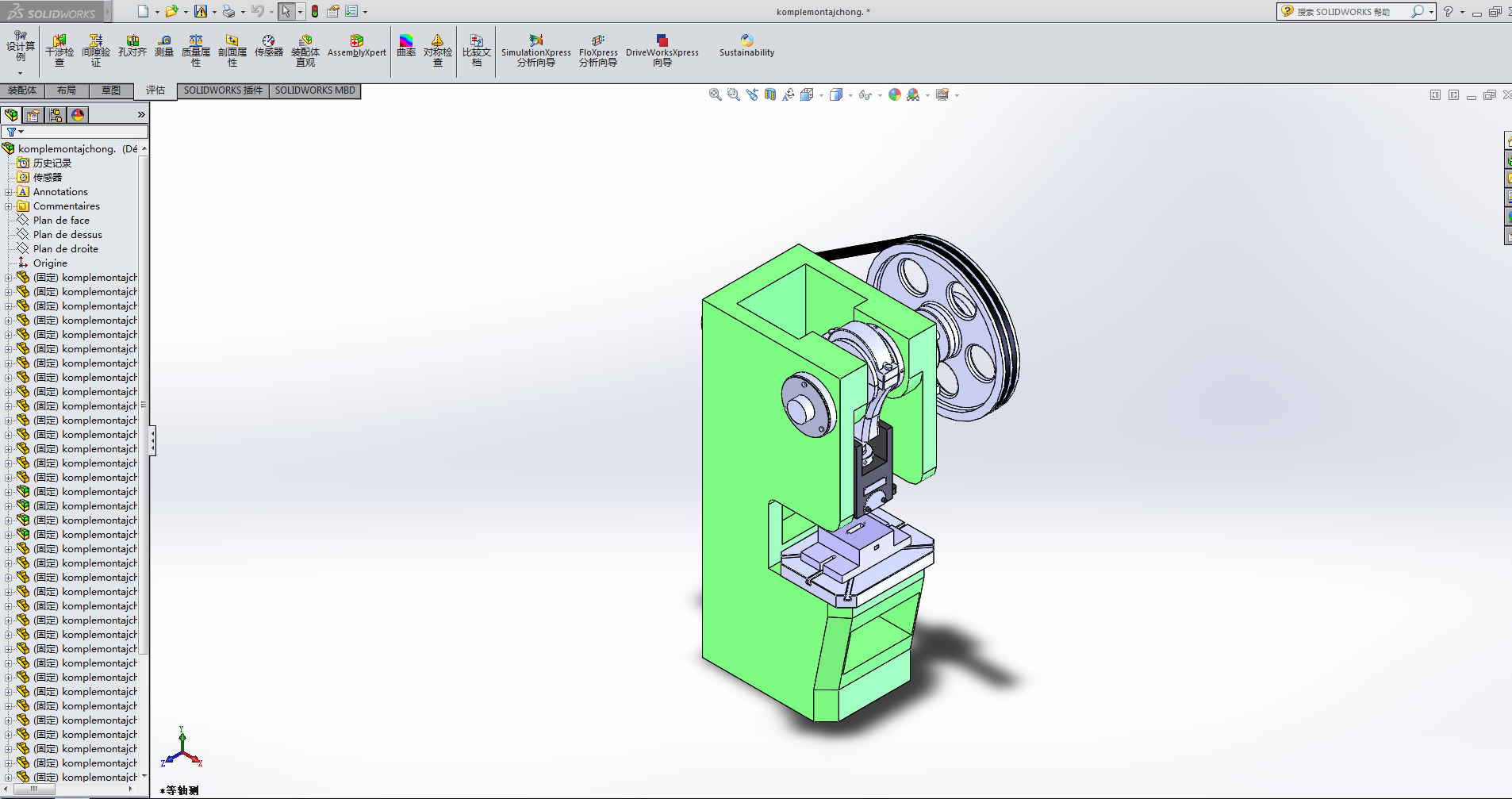The width and height of the screenshot is (1512, 799).
Task: Open the edit appearance color ball
Action: pos(895,94)
